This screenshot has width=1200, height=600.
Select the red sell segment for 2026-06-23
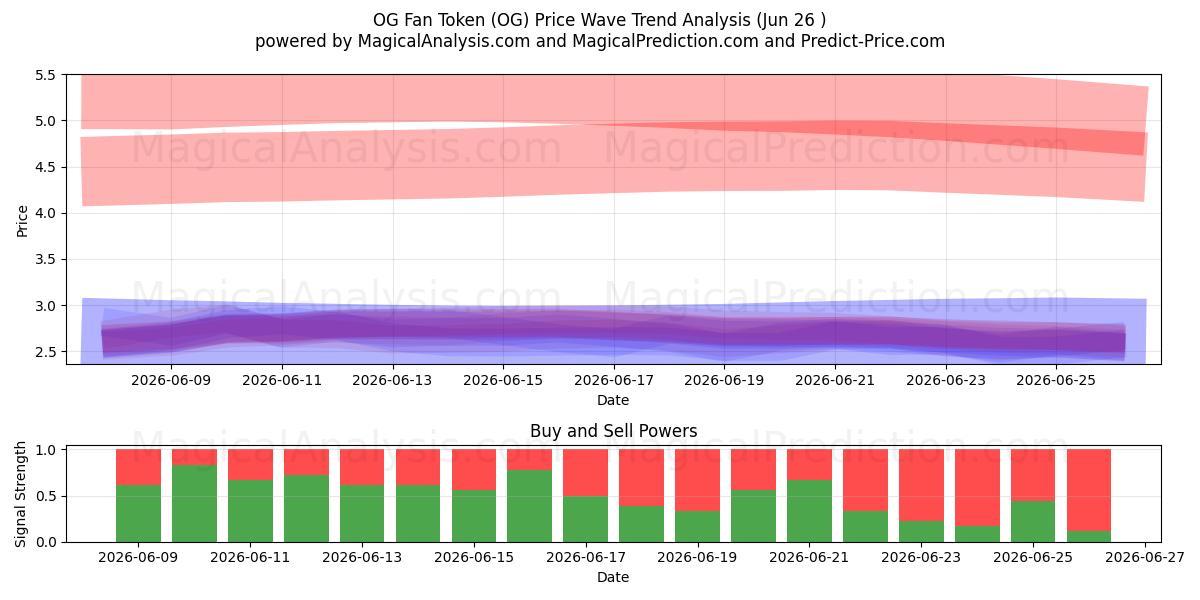click(921, 485)
